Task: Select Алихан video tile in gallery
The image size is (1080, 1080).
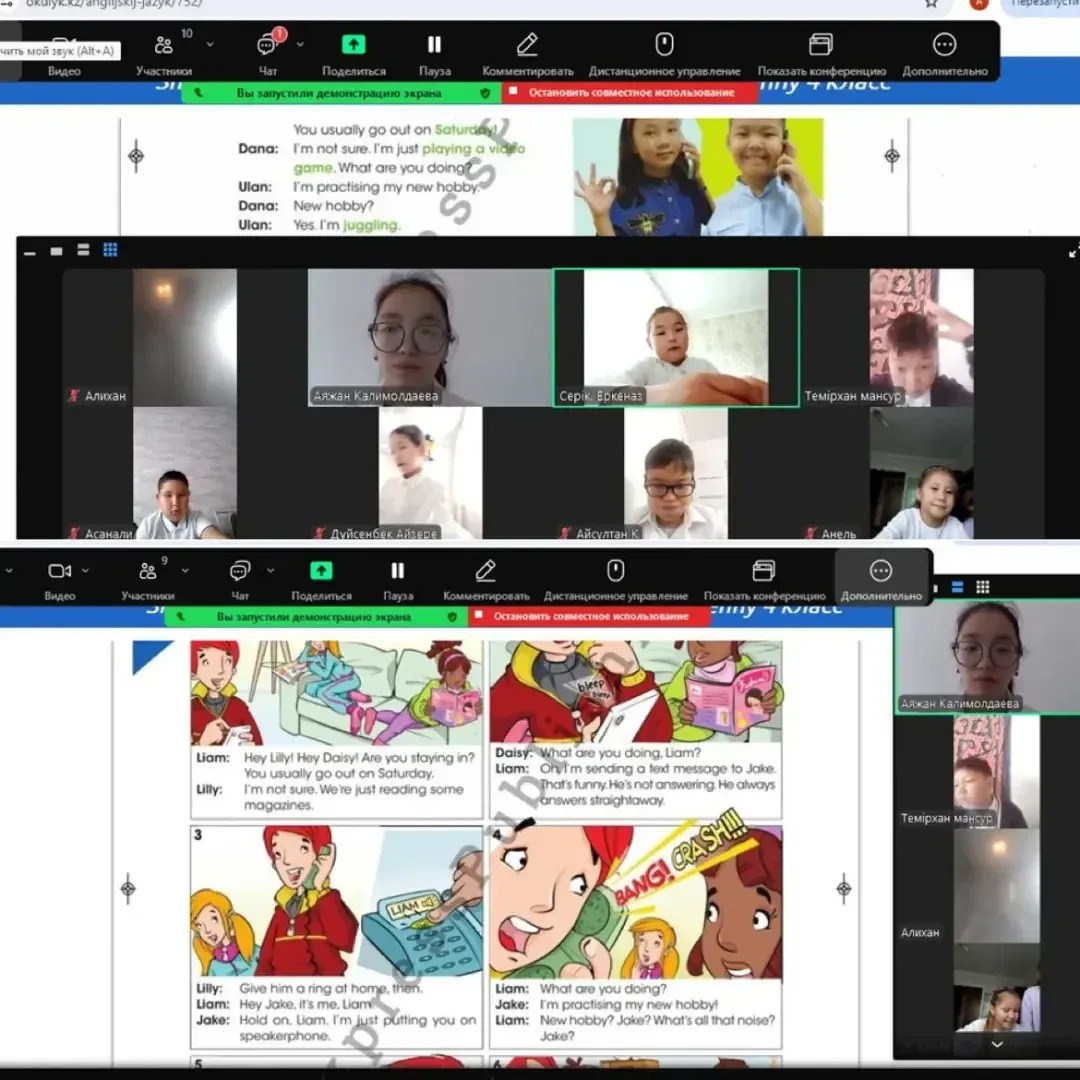Action: click(185, 338)
